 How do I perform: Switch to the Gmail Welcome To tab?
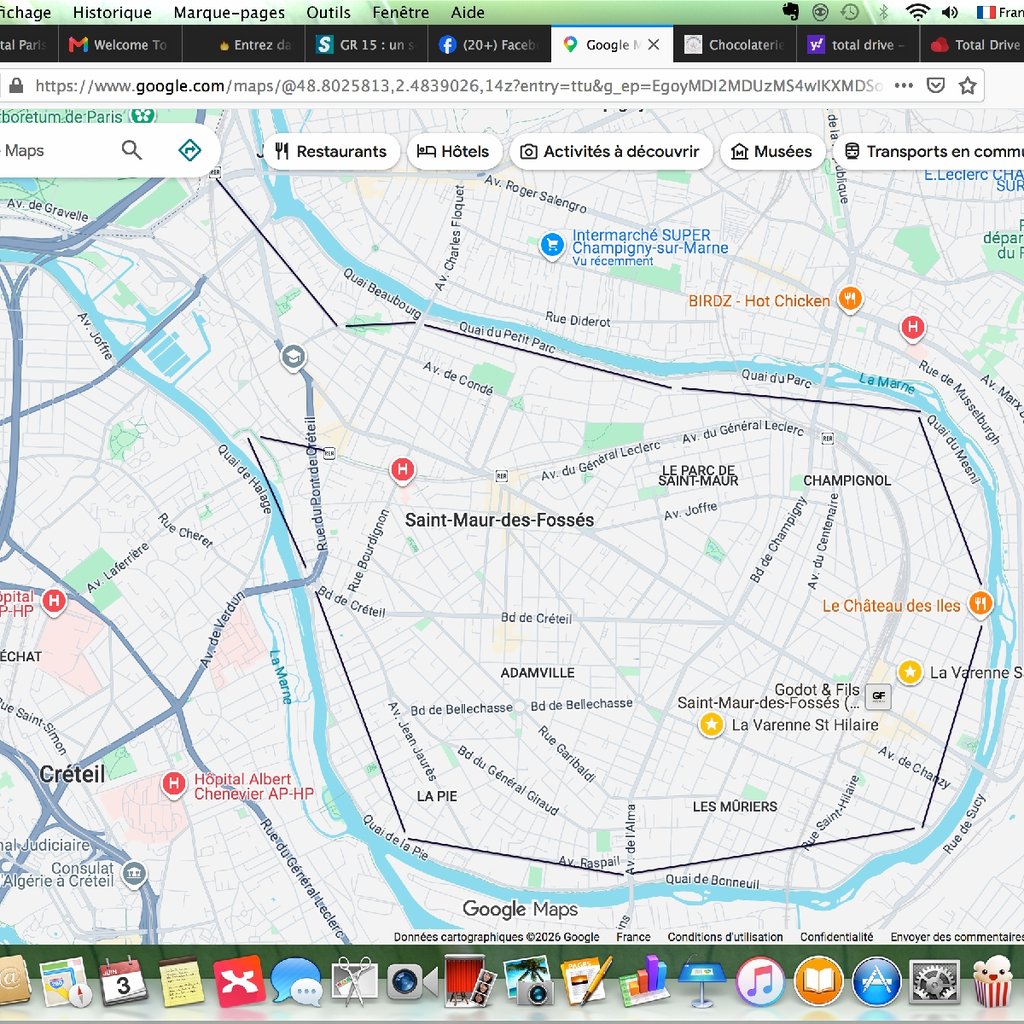tap(120, 44)
